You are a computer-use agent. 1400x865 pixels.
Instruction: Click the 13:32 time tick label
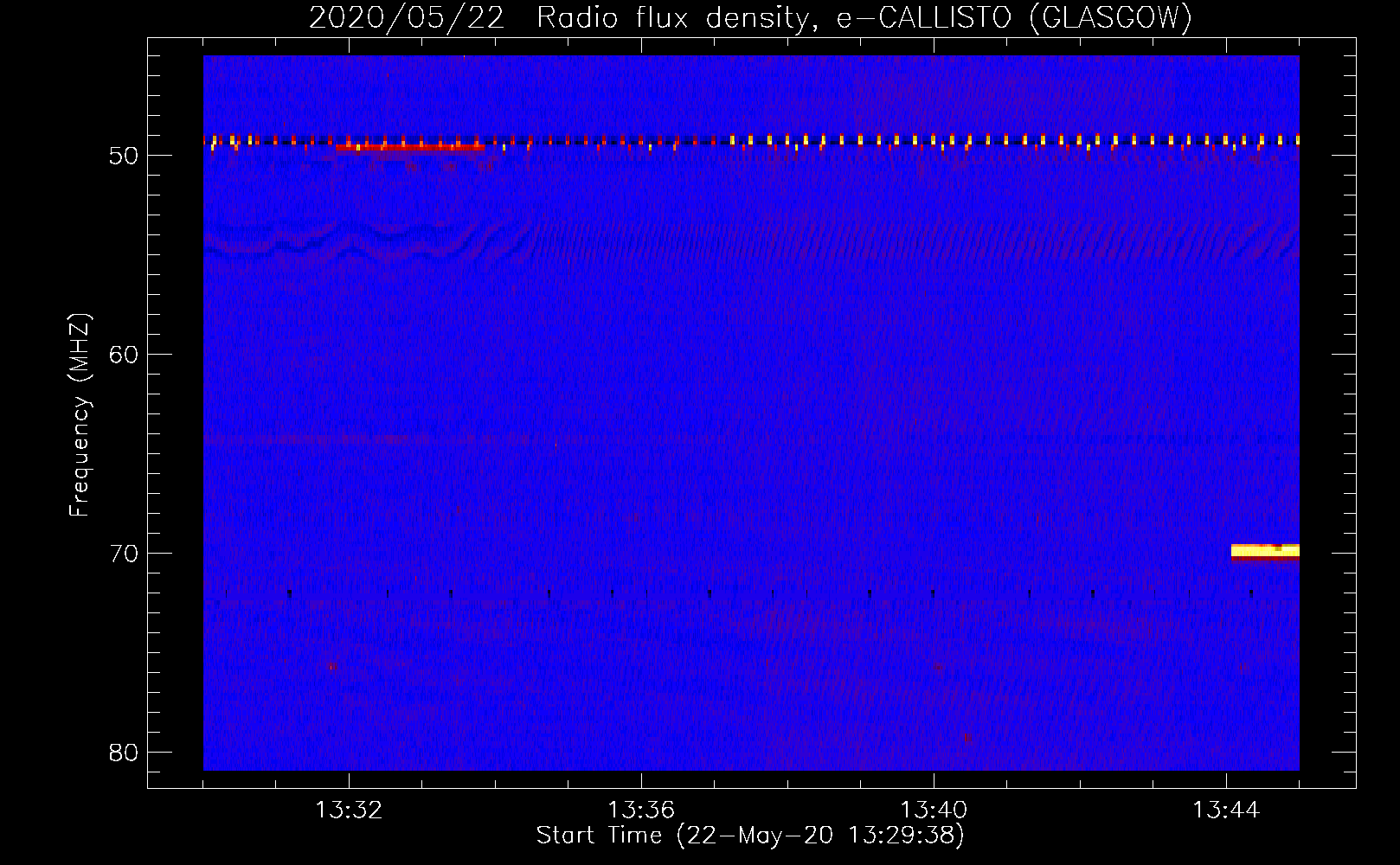(349, 811)
